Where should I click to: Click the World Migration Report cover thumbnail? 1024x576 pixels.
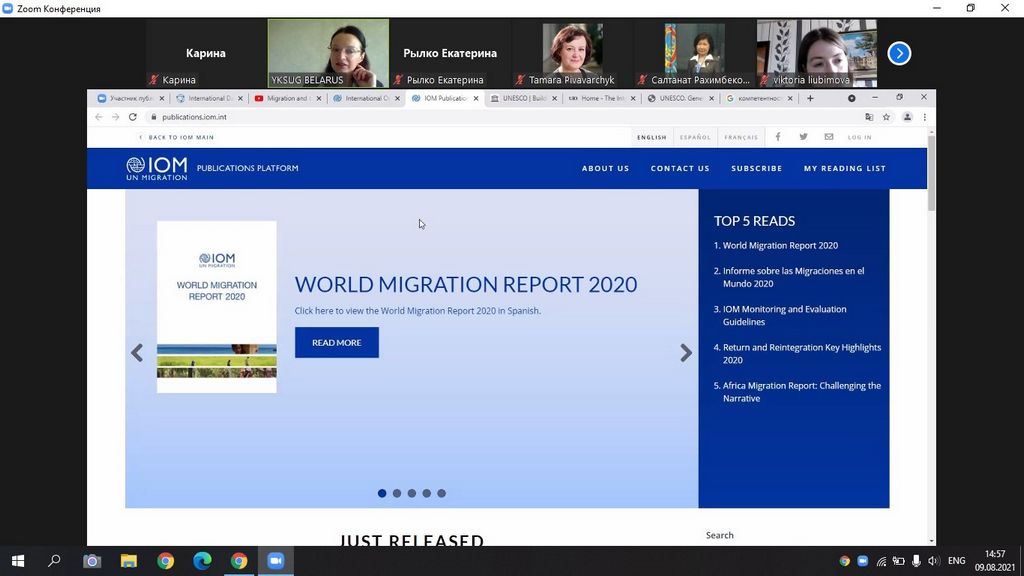pyautogui.click(x=217, y=306)
